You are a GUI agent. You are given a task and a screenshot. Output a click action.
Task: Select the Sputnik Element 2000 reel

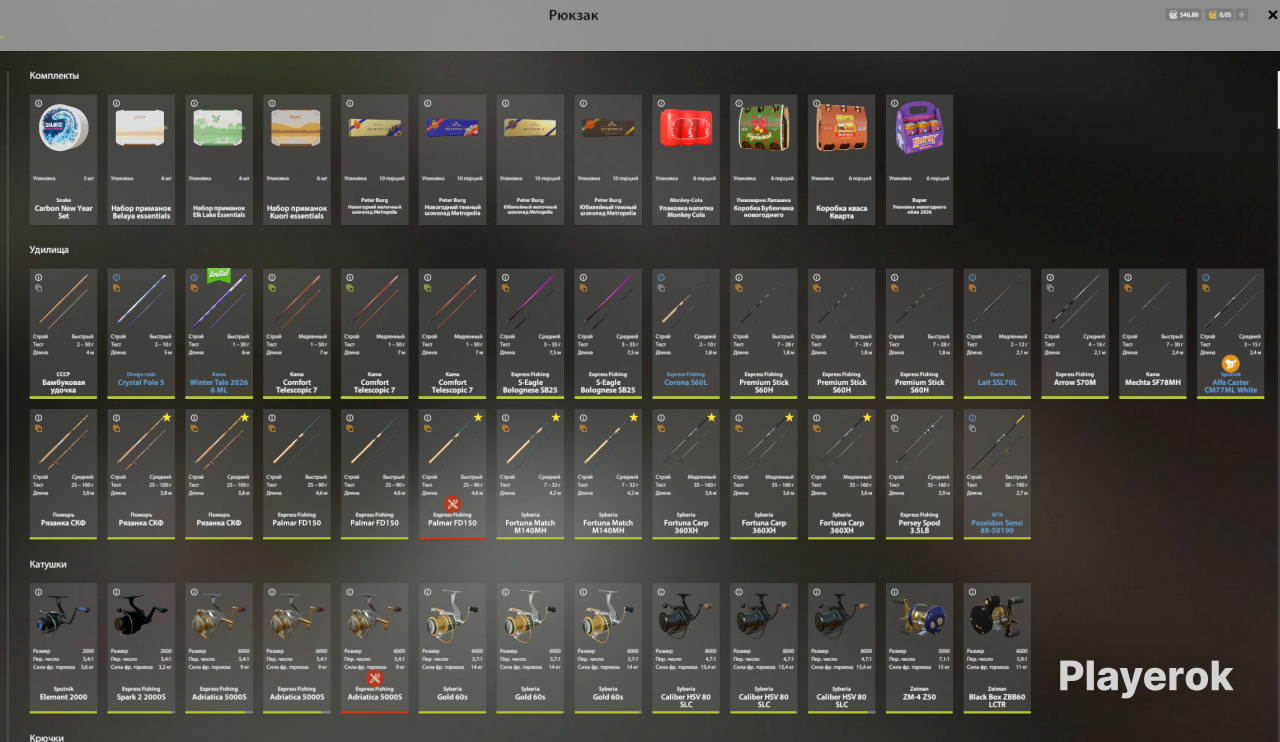point(63,648)
